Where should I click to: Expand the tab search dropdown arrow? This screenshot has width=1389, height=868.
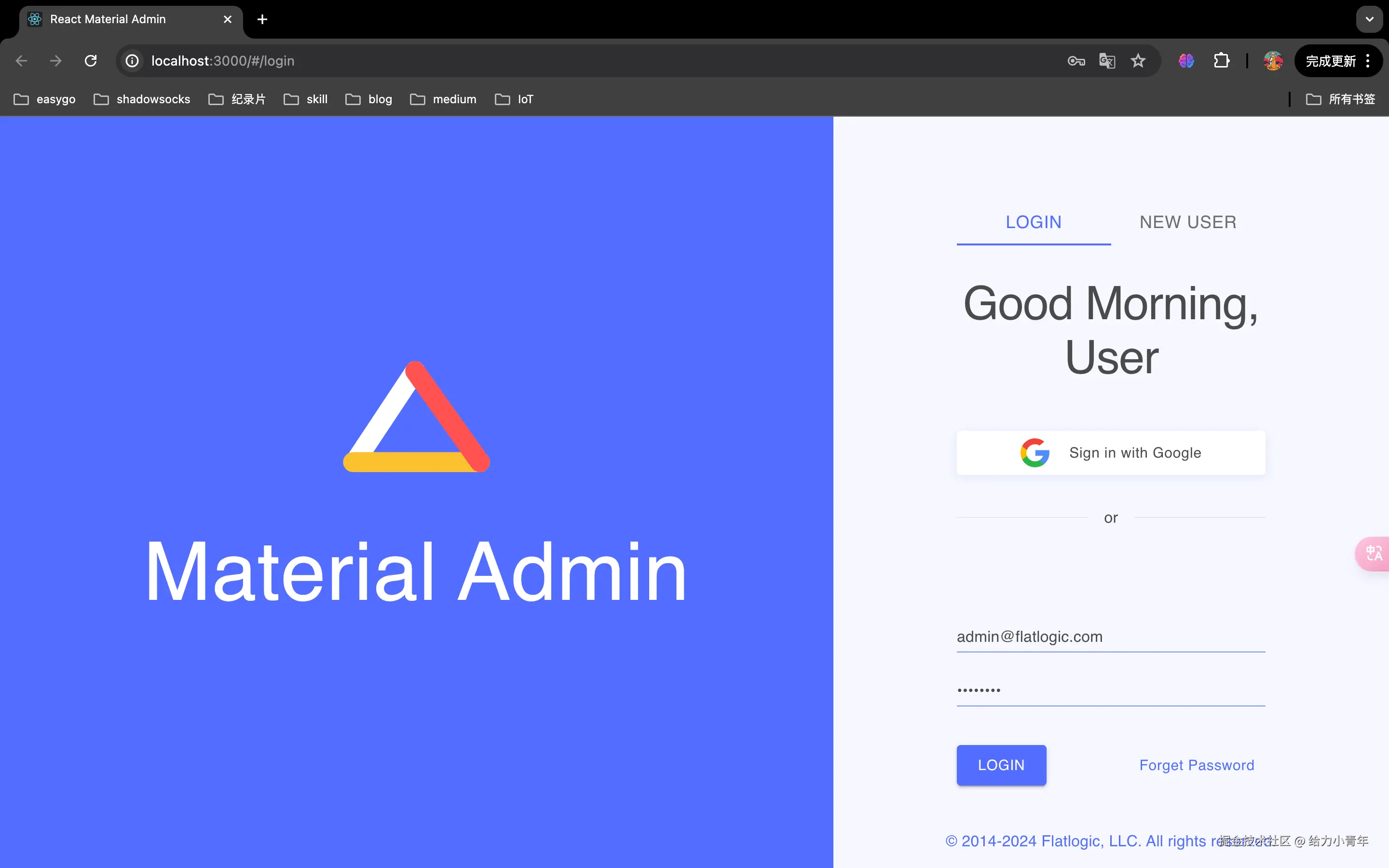(1369, 19)
